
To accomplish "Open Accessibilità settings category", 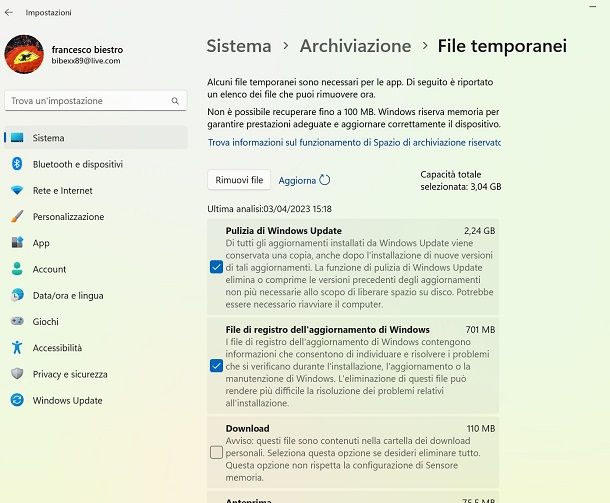I will point(96,348).
